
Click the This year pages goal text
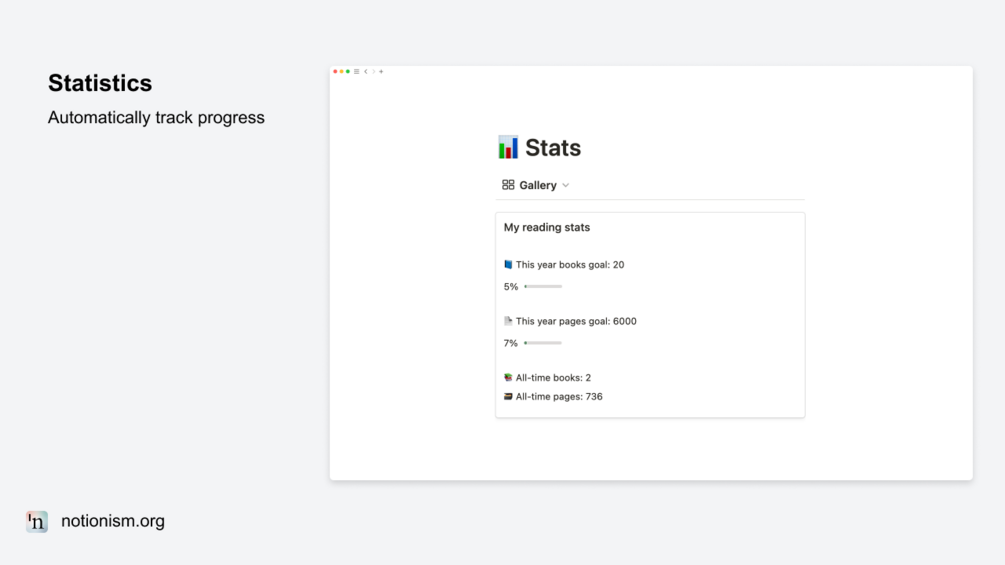[576, 321]
